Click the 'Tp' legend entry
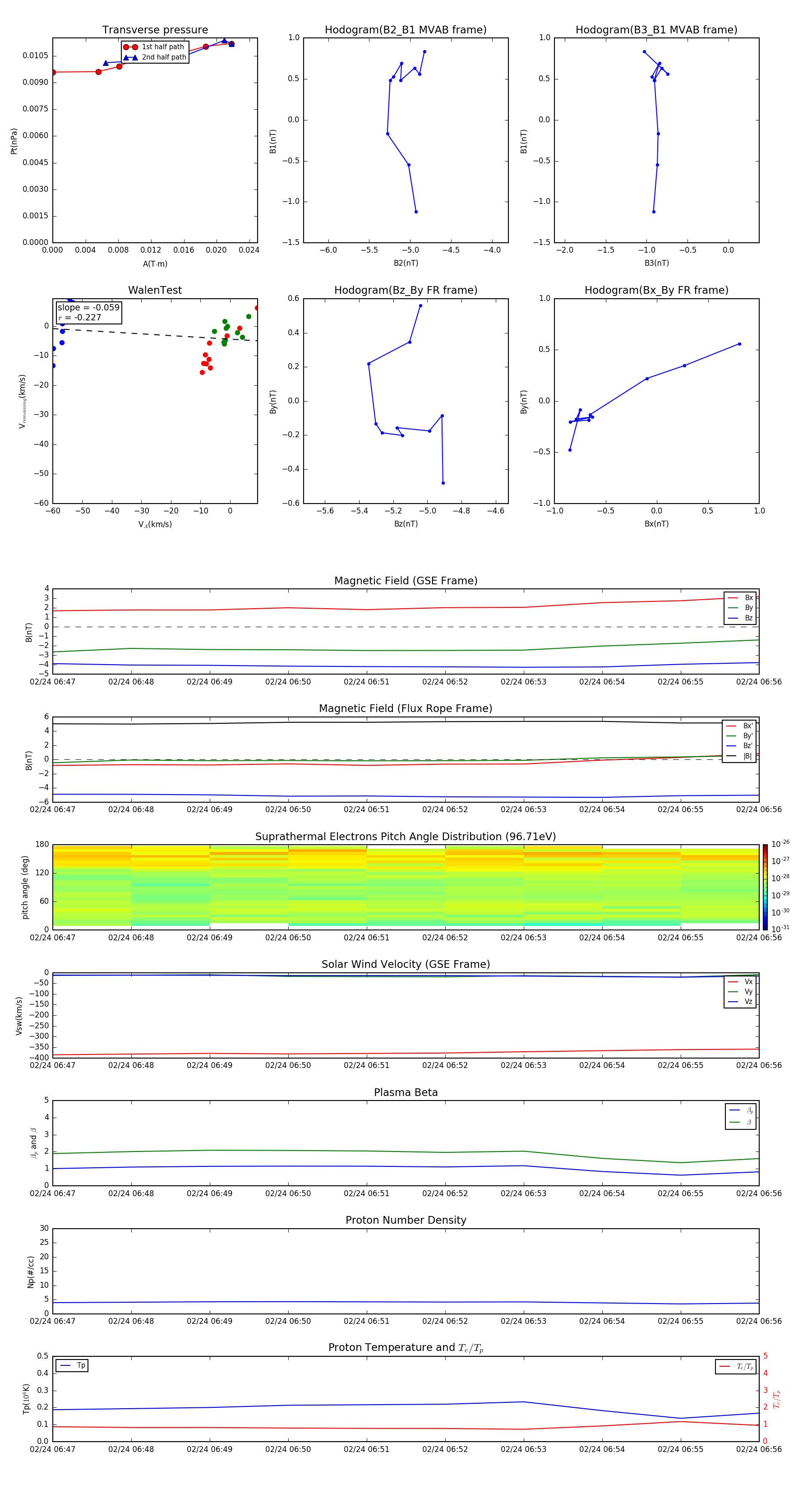Viewport: 812px width, 1489px height. click(72, 1365)
